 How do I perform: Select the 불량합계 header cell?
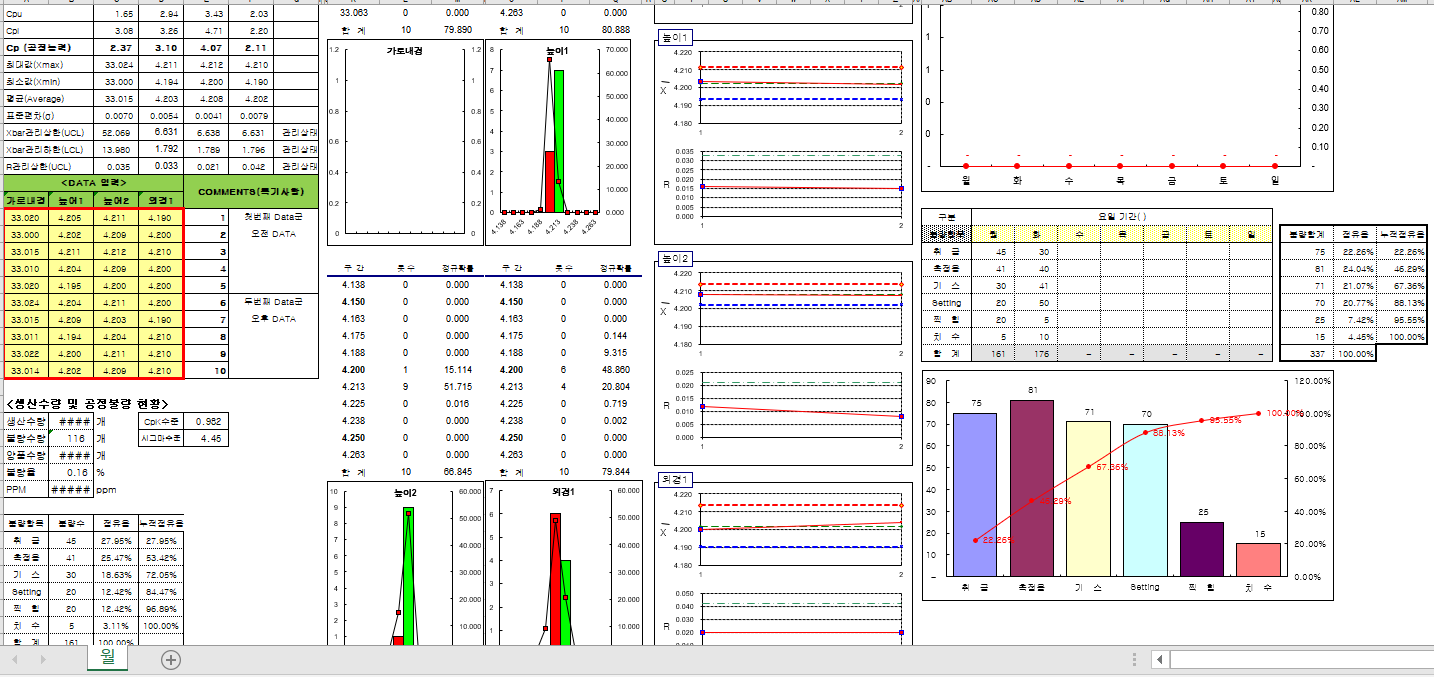click(1304, 233)
